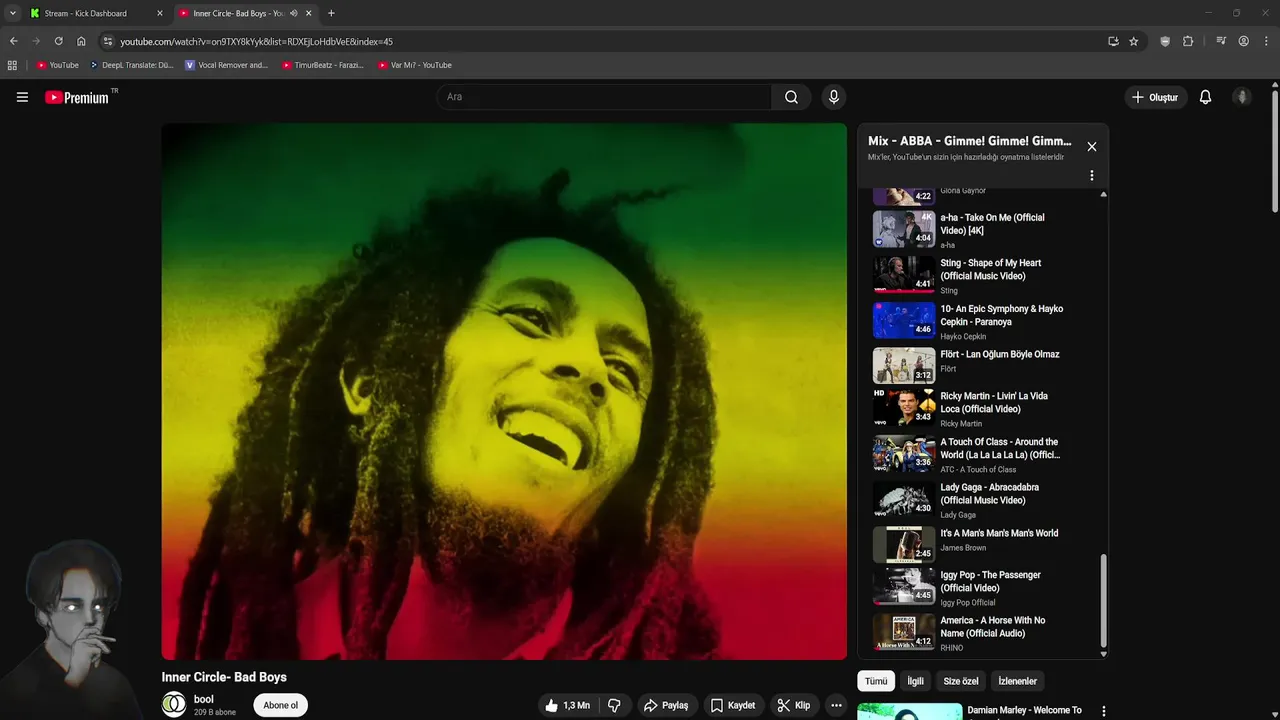Like the Inner Circle video
Screen dimensions: 1280x720
point(567,705)
